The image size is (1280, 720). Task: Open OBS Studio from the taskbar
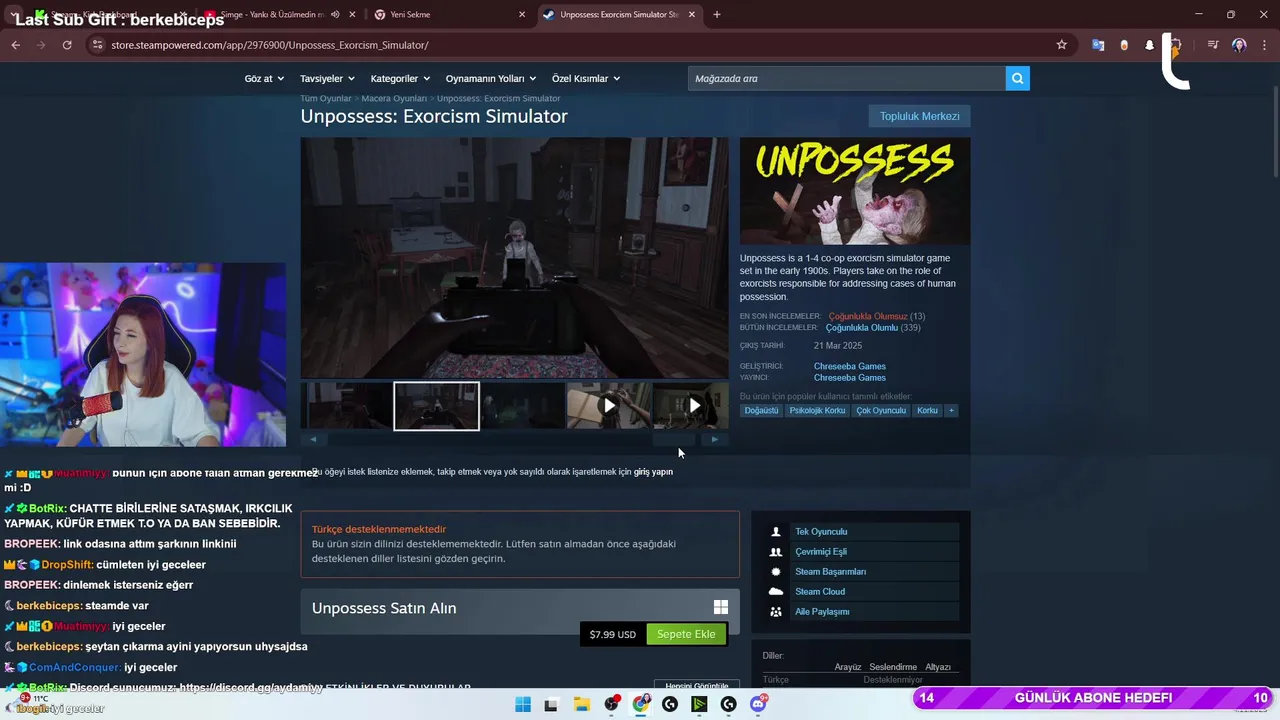(611, 704)
